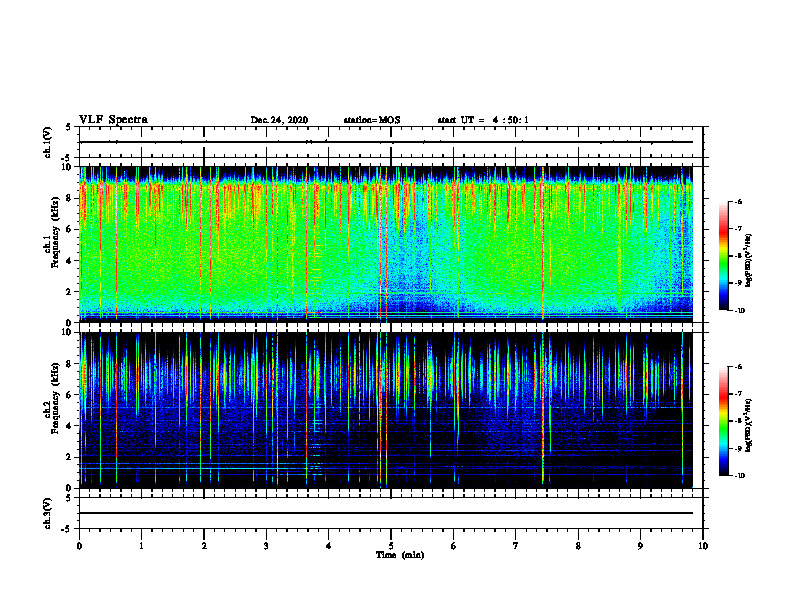This screenshot has width=792, height=612.
Task: Select the ch.2 "Frequency (kHz)" axis label
Action: pos(57,398)
